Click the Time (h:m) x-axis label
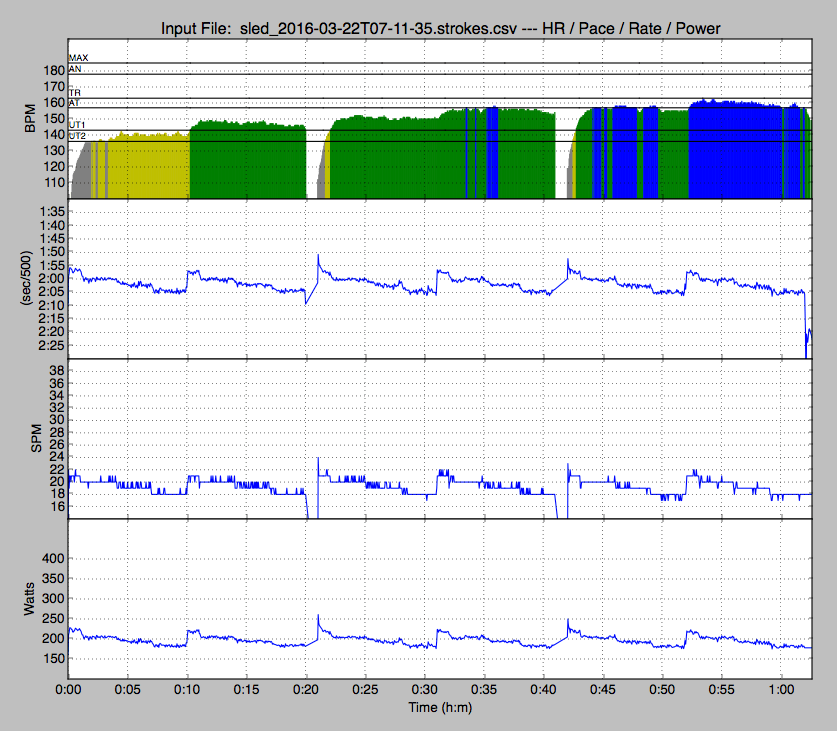The image size is (837, 731). pyautogui.click(x=439, y=708)
